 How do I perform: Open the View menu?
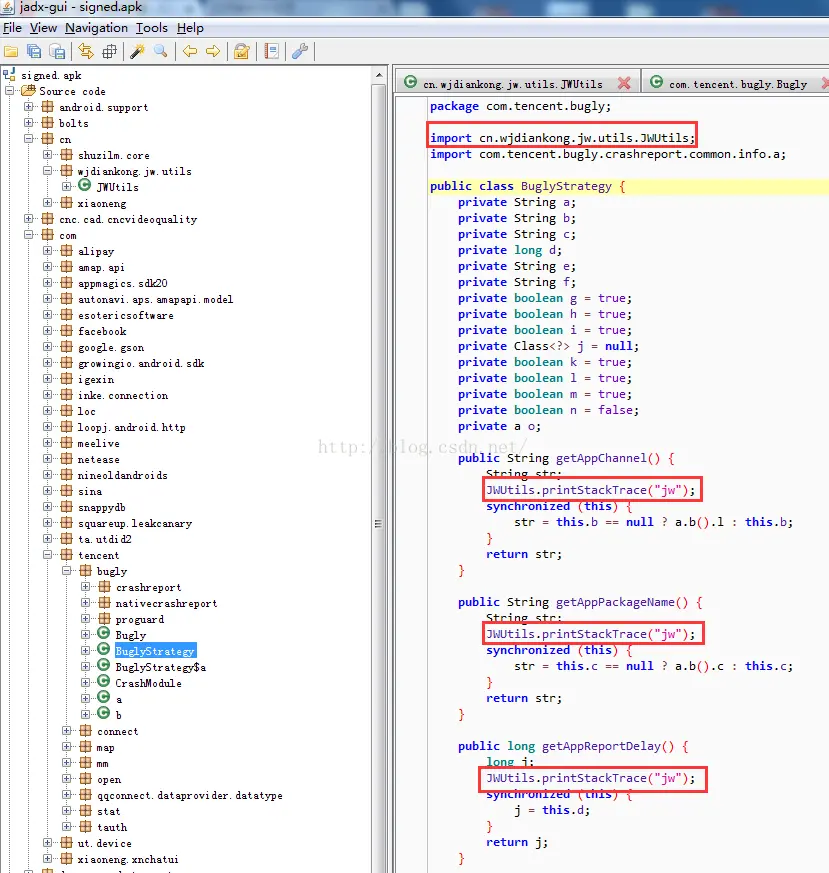(x=43, y=28)
